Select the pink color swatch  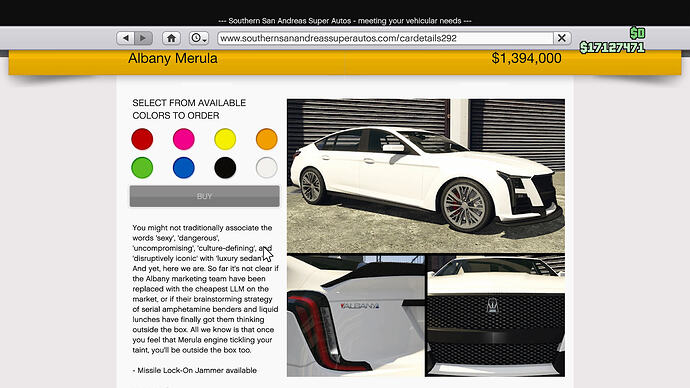184,139
